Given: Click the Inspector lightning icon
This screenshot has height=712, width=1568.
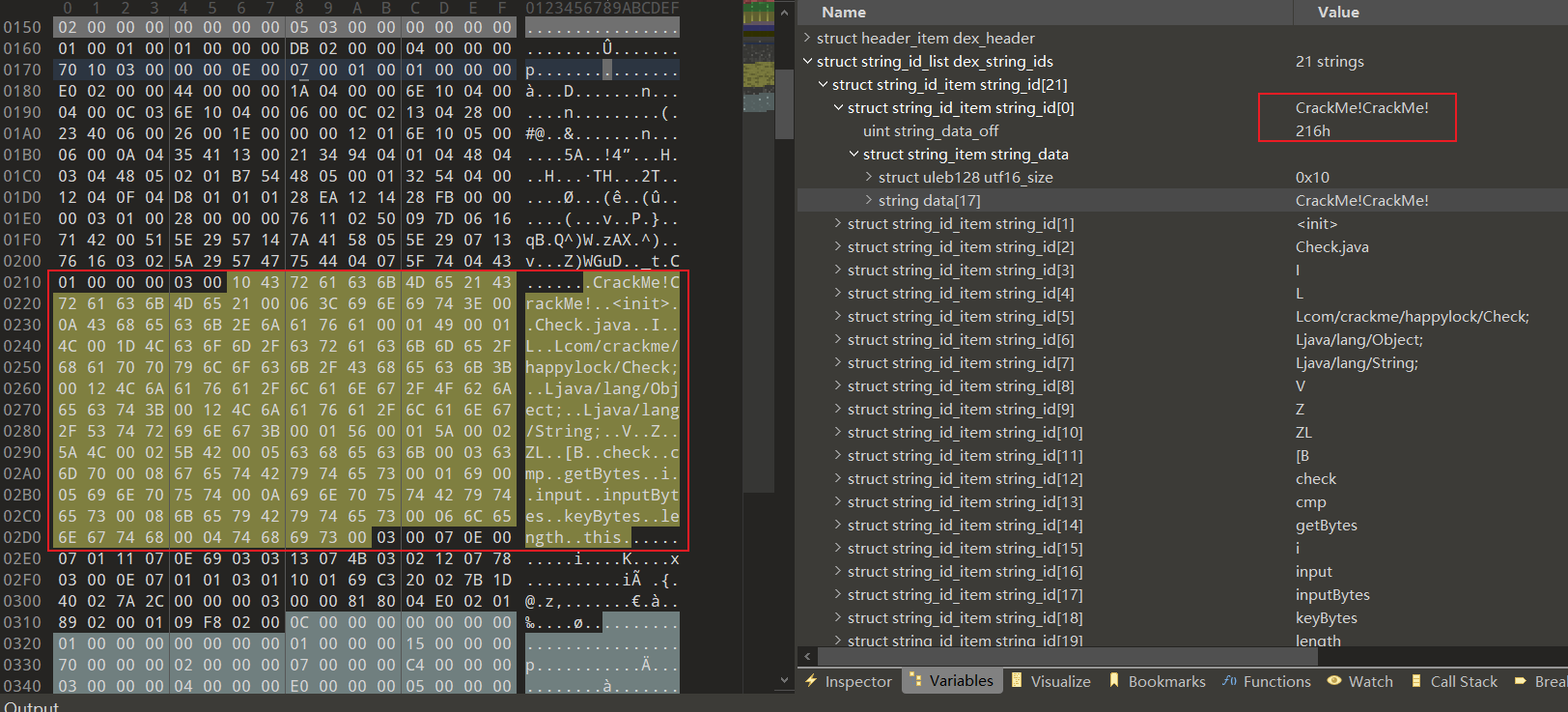Looking at the screenshot, I should (x=812, y=681).
